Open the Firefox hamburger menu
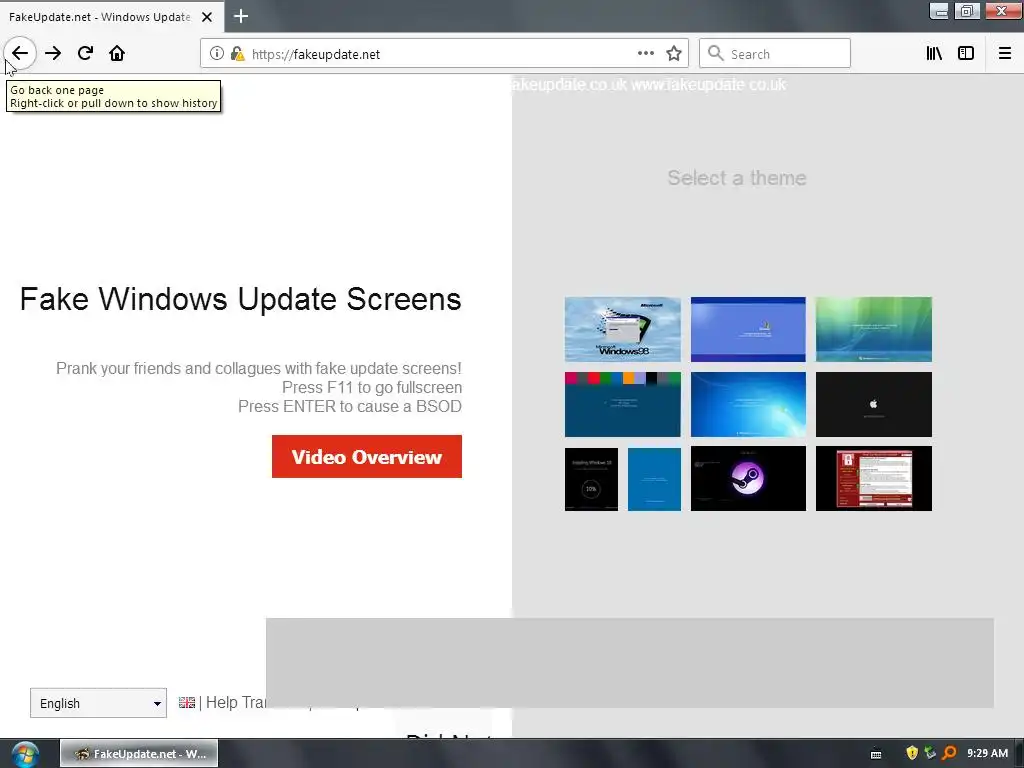 tap(1005, 54)
